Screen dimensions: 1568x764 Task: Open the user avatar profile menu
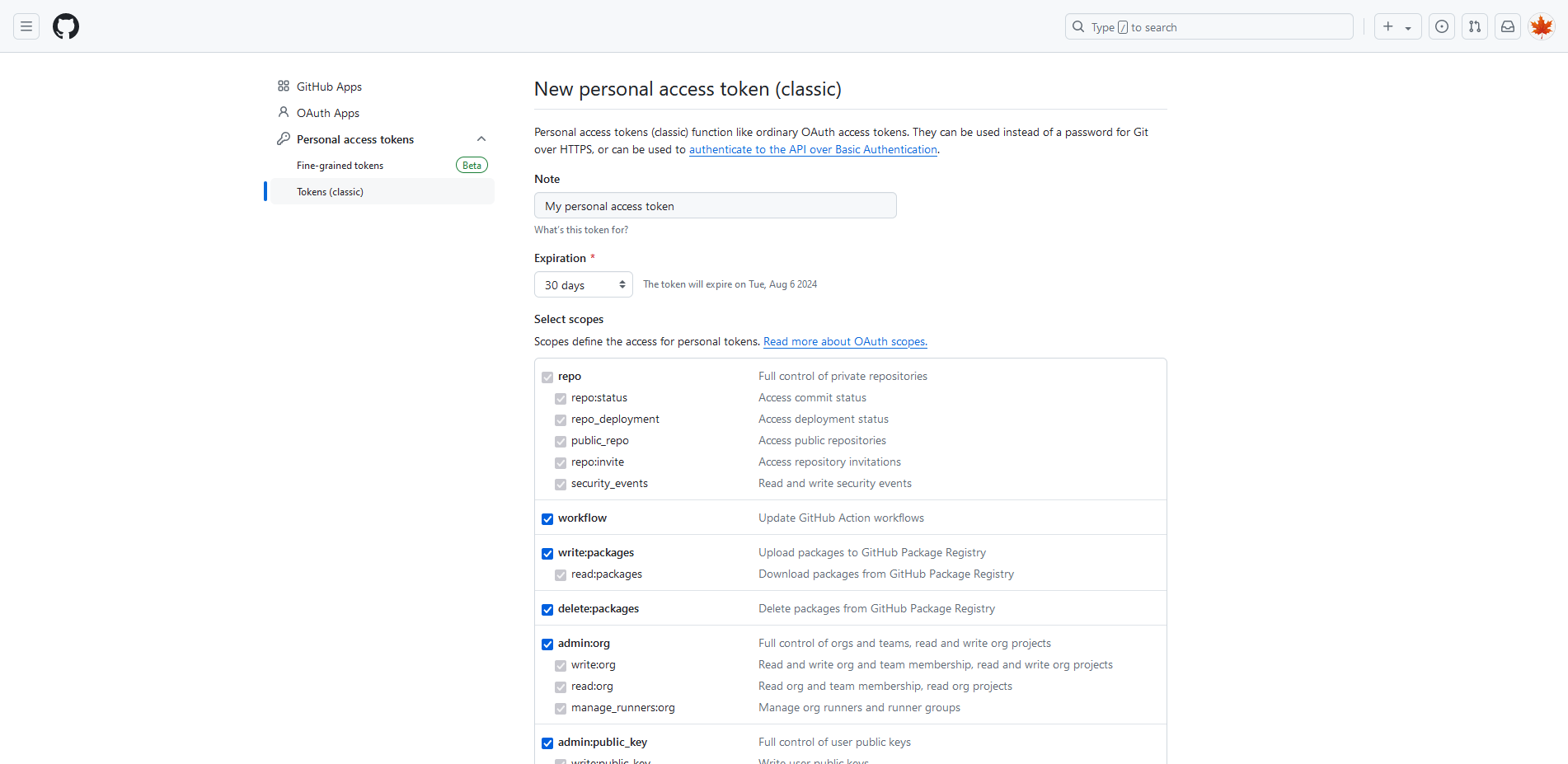[1541, 26]
